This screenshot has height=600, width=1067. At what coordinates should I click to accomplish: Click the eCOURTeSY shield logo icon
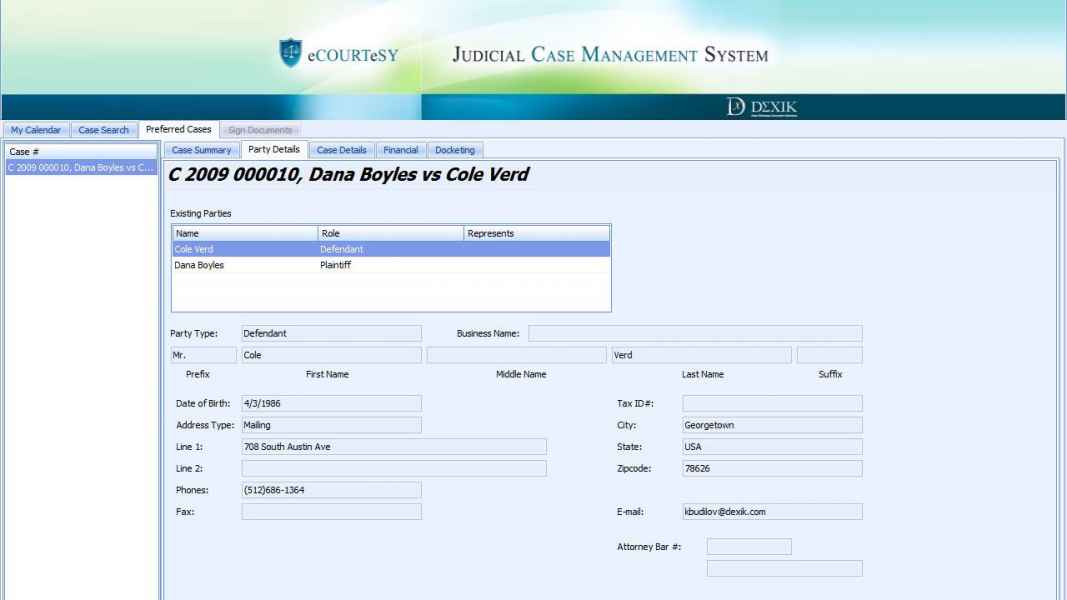[x=291, y=53]
